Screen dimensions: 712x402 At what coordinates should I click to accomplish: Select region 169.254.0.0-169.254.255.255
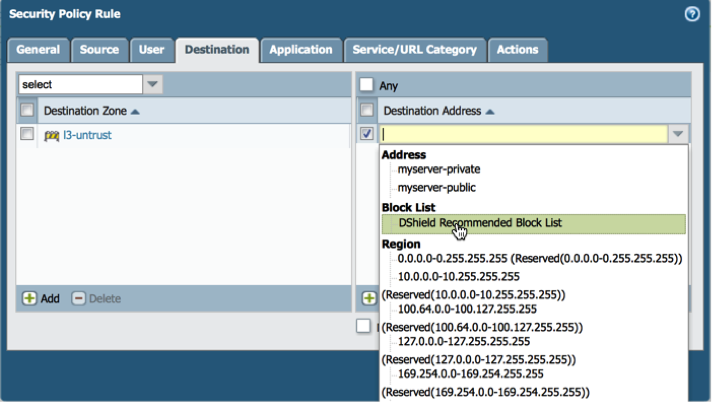(470, 374)
